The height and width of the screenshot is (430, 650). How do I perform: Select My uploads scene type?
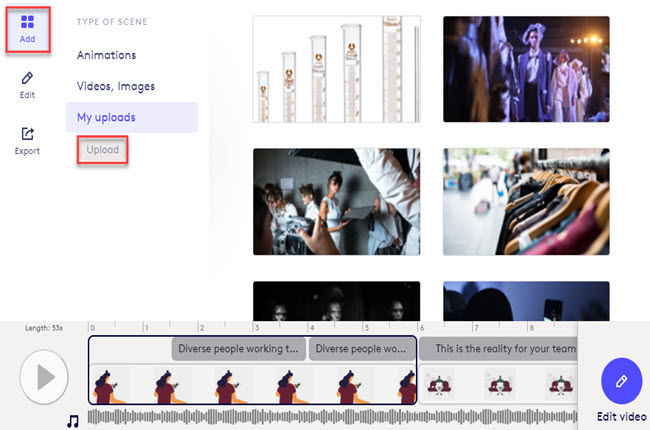132,117
